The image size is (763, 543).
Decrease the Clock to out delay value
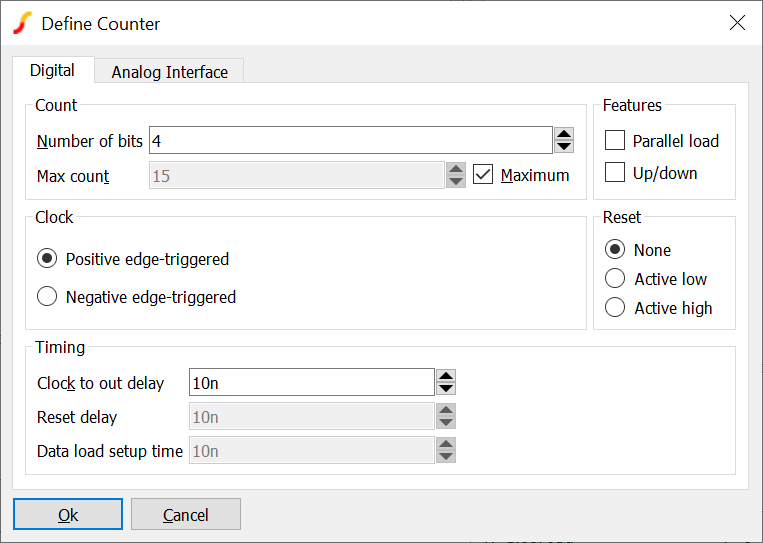coord(446,388)
